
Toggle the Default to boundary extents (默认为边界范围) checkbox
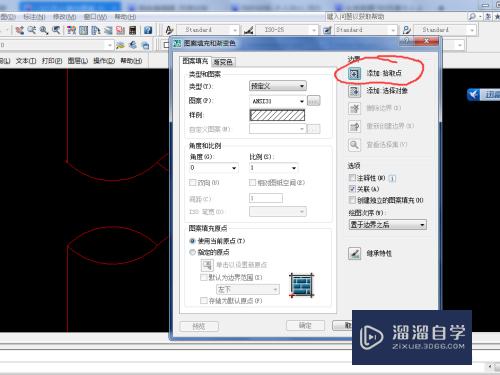click(203, 277)
